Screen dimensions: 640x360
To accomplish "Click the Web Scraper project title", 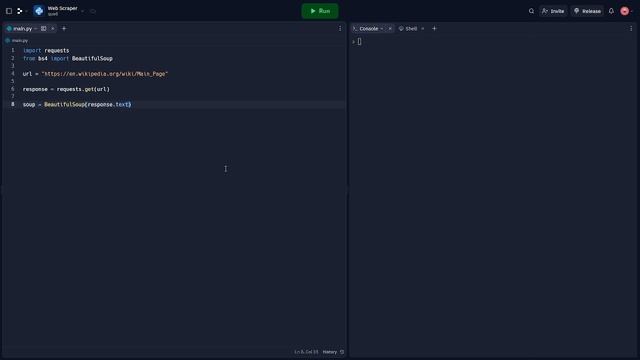I will pos(62,8).
